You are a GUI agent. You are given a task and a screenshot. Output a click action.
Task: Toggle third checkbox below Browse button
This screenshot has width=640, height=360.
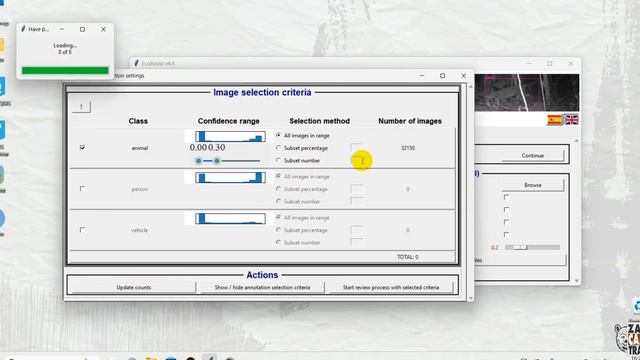click(x=506, y=222)
